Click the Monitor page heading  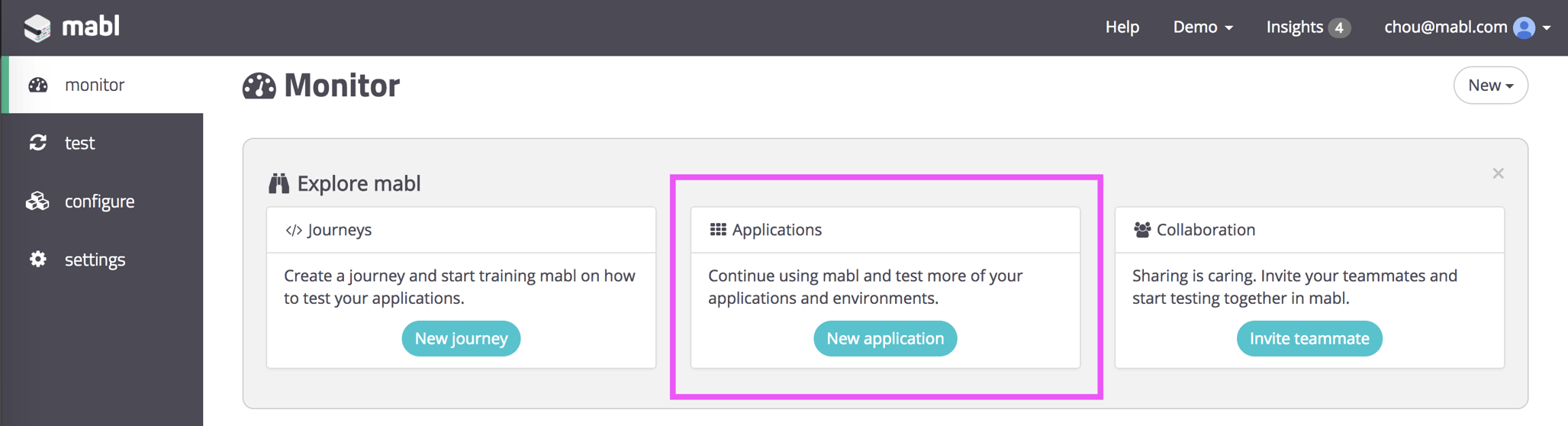[x=342, y=86]
